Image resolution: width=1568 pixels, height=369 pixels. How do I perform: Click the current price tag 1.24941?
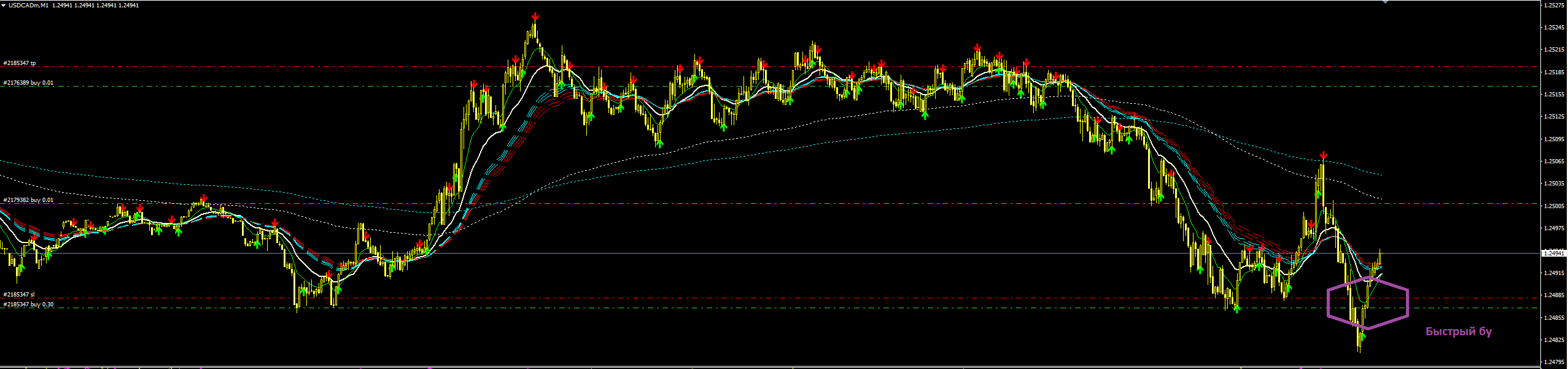click(x=1553, y=253)
